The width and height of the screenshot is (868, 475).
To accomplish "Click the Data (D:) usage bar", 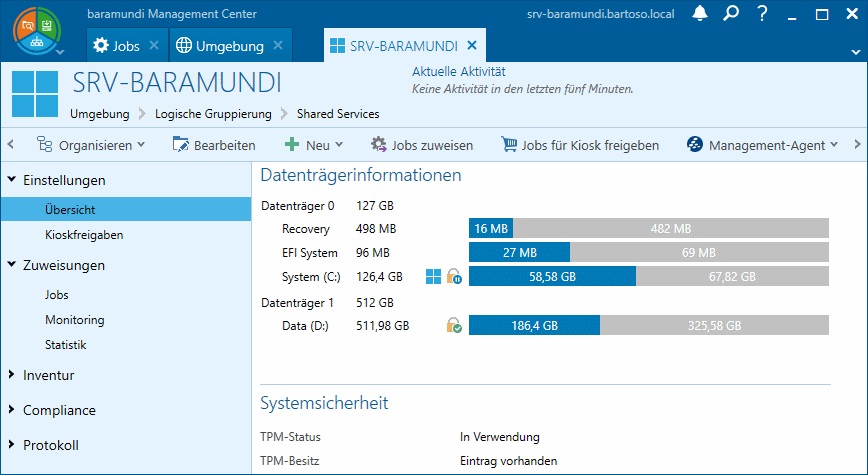I will (x=649, y=325).
